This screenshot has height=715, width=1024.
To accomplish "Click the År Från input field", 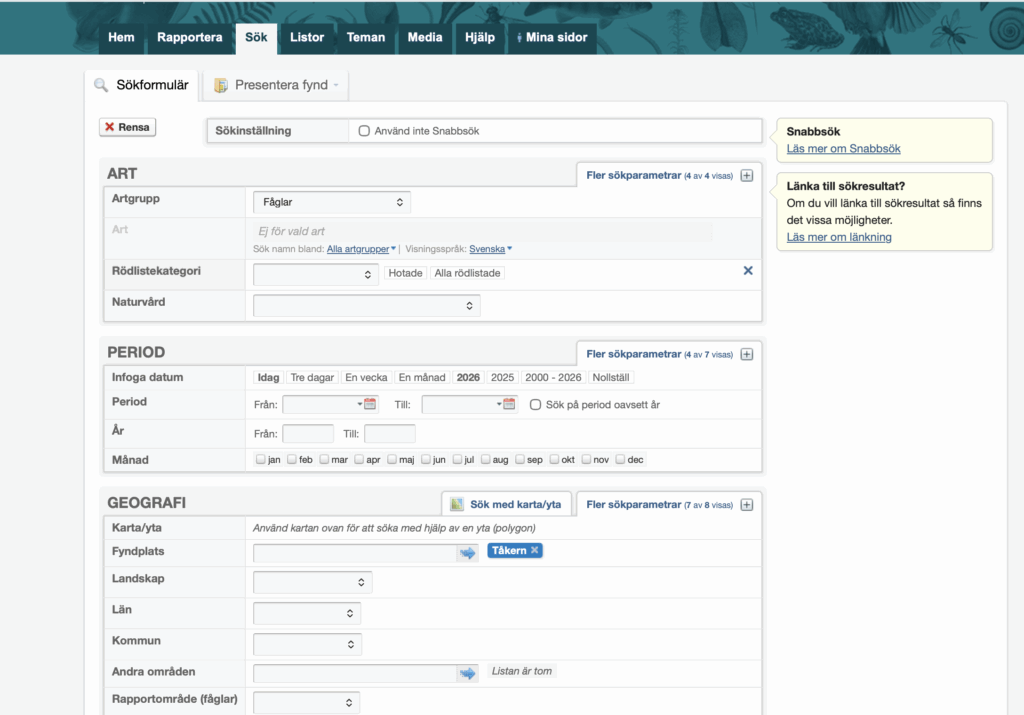I will click(x=308, y=434).
